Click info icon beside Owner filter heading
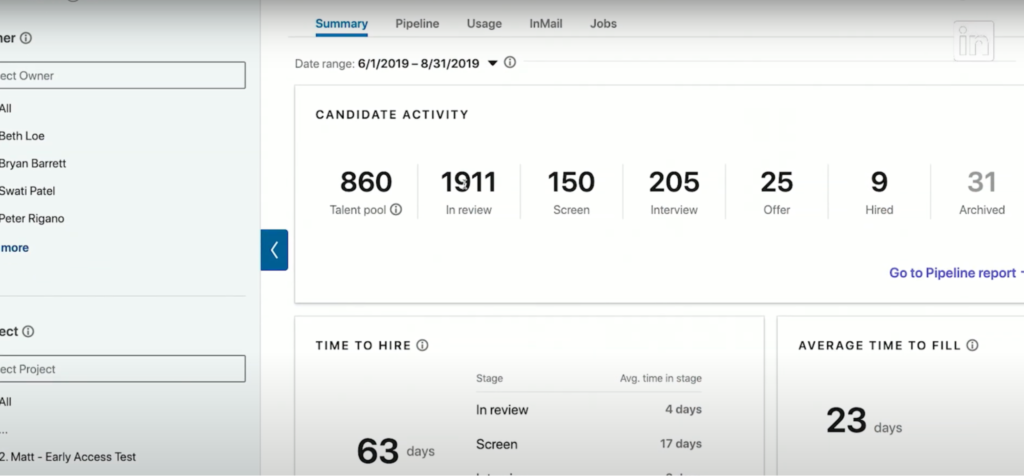1024x476 pixels. [26, 38]
